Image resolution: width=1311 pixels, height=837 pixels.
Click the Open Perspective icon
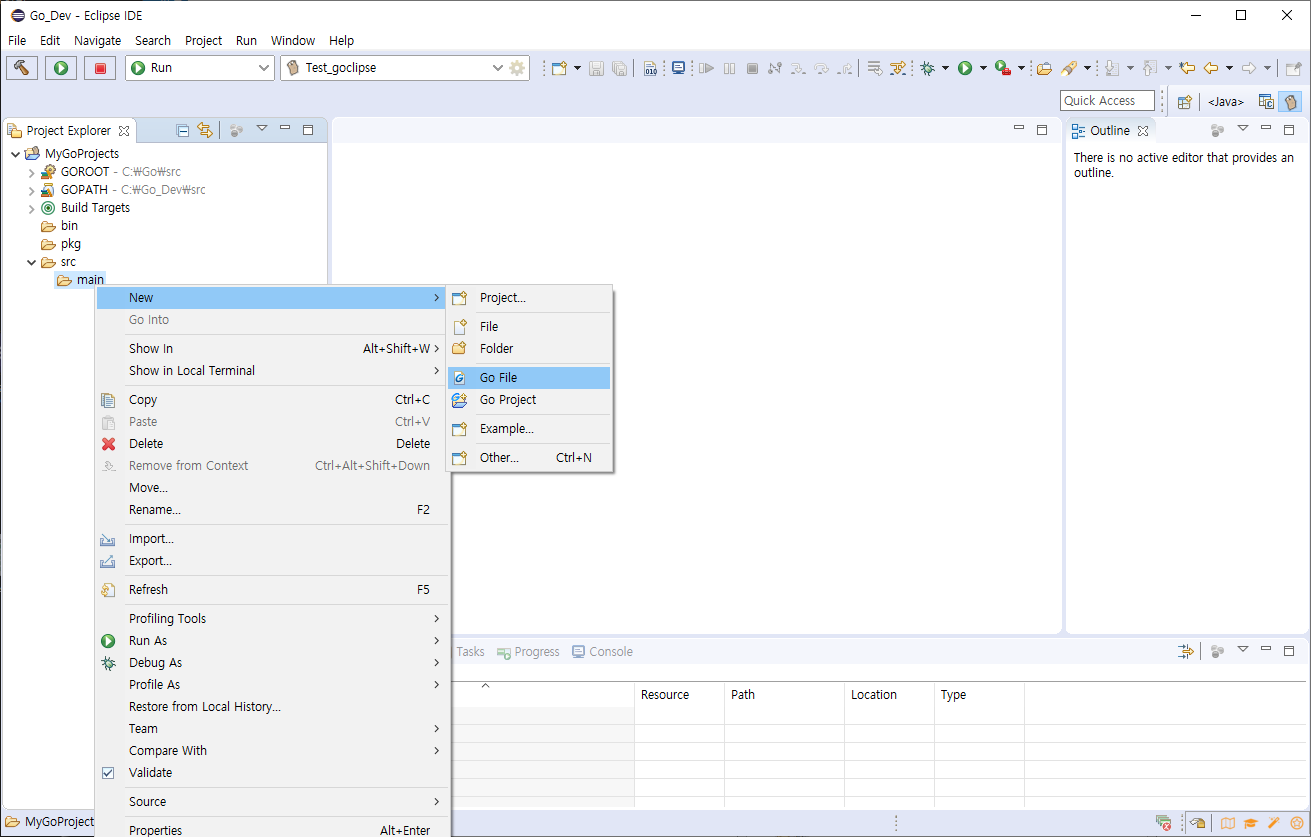[1185, 101]
